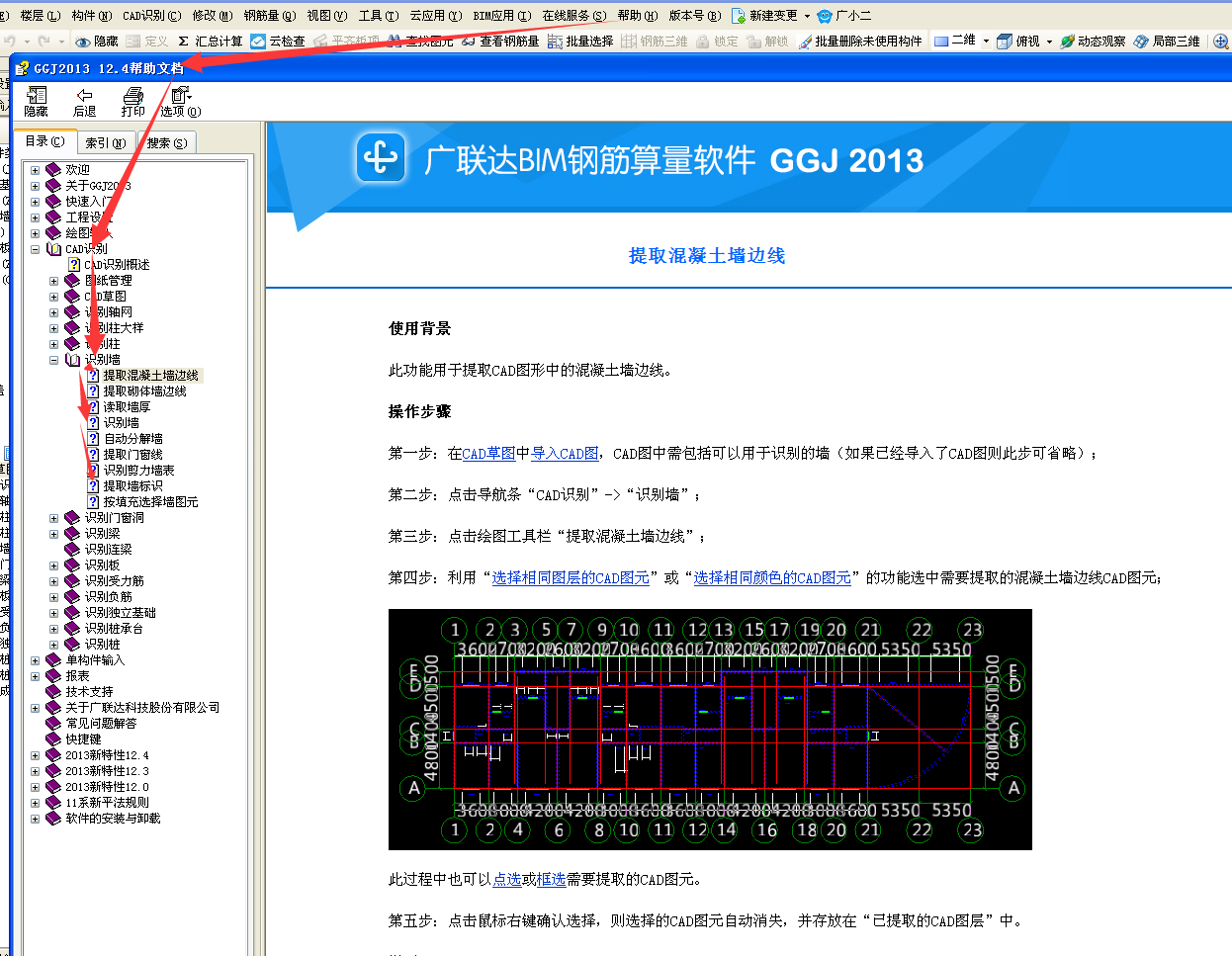This screenshot has height=956, width=1232.
Task: Click the blue logo icon in banner
Action: click(x=381, y=157)
